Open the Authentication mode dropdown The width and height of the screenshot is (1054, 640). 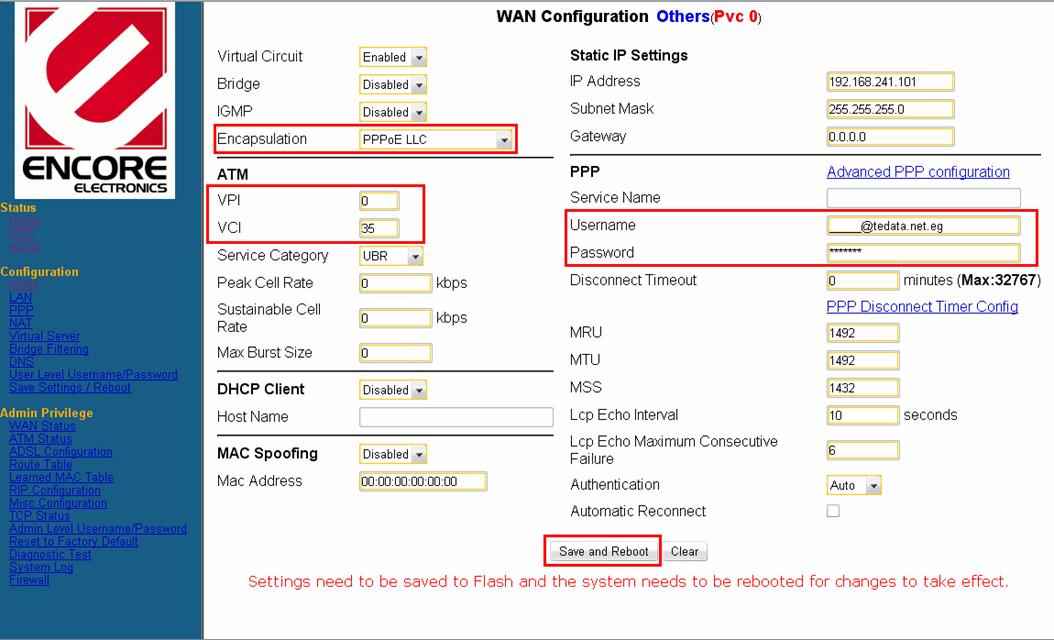tap(854, 484)
